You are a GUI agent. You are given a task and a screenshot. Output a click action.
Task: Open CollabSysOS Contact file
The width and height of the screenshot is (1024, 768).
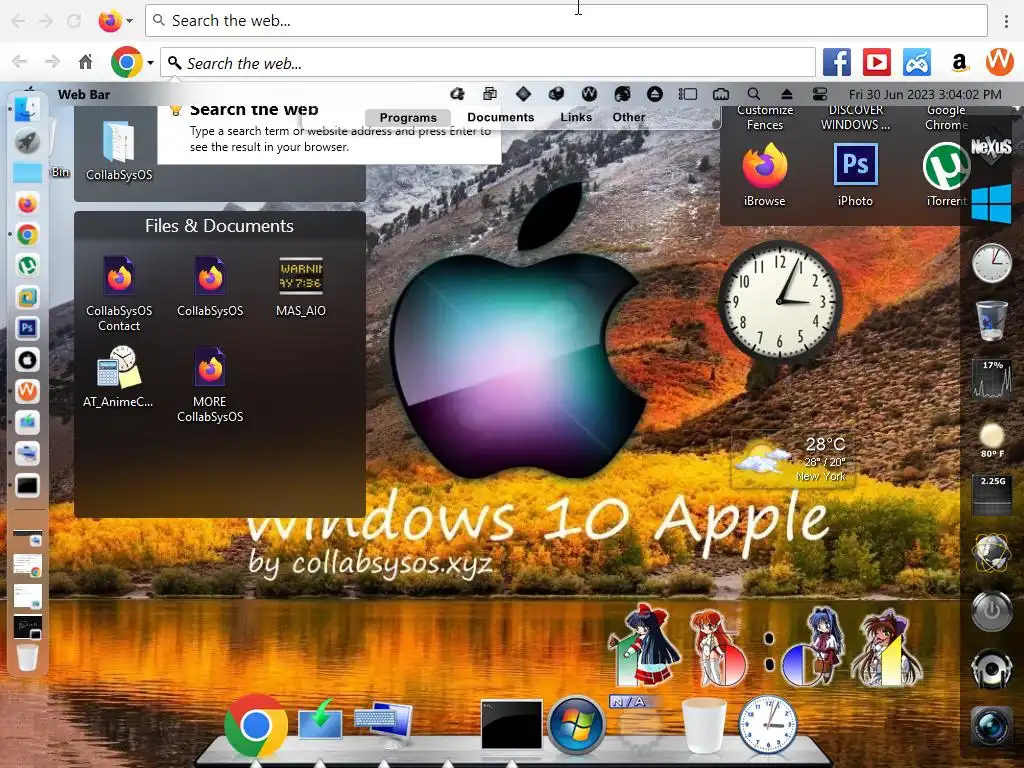[119, 294]
